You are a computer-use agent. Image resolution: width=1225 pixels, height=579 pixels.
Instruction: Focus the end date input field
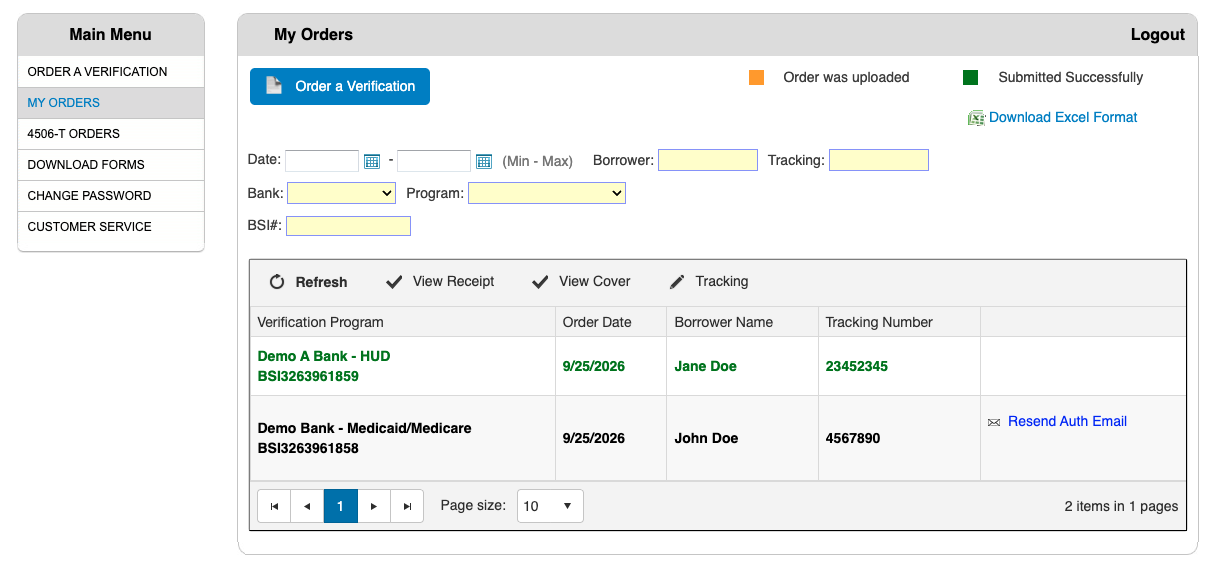[x=434, y=161]
